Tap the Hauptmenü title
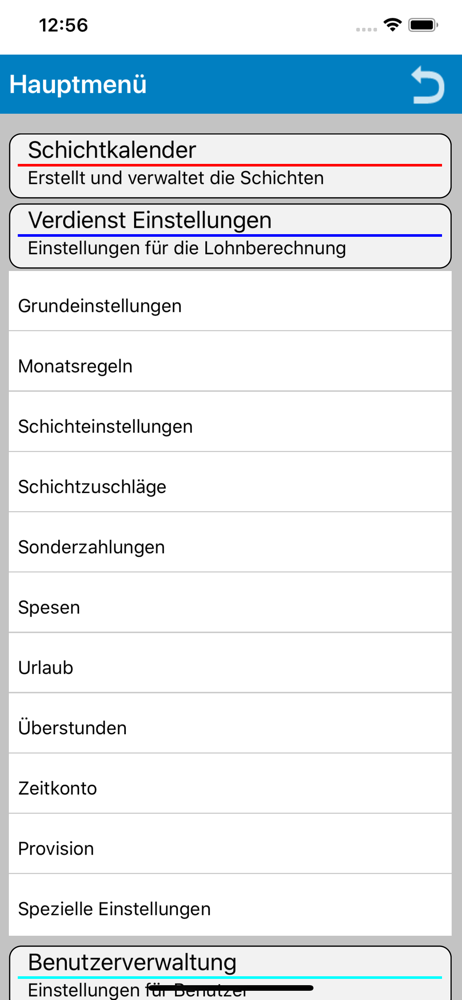This screenshot has height=1000, width=462. (x=78, y=85)
